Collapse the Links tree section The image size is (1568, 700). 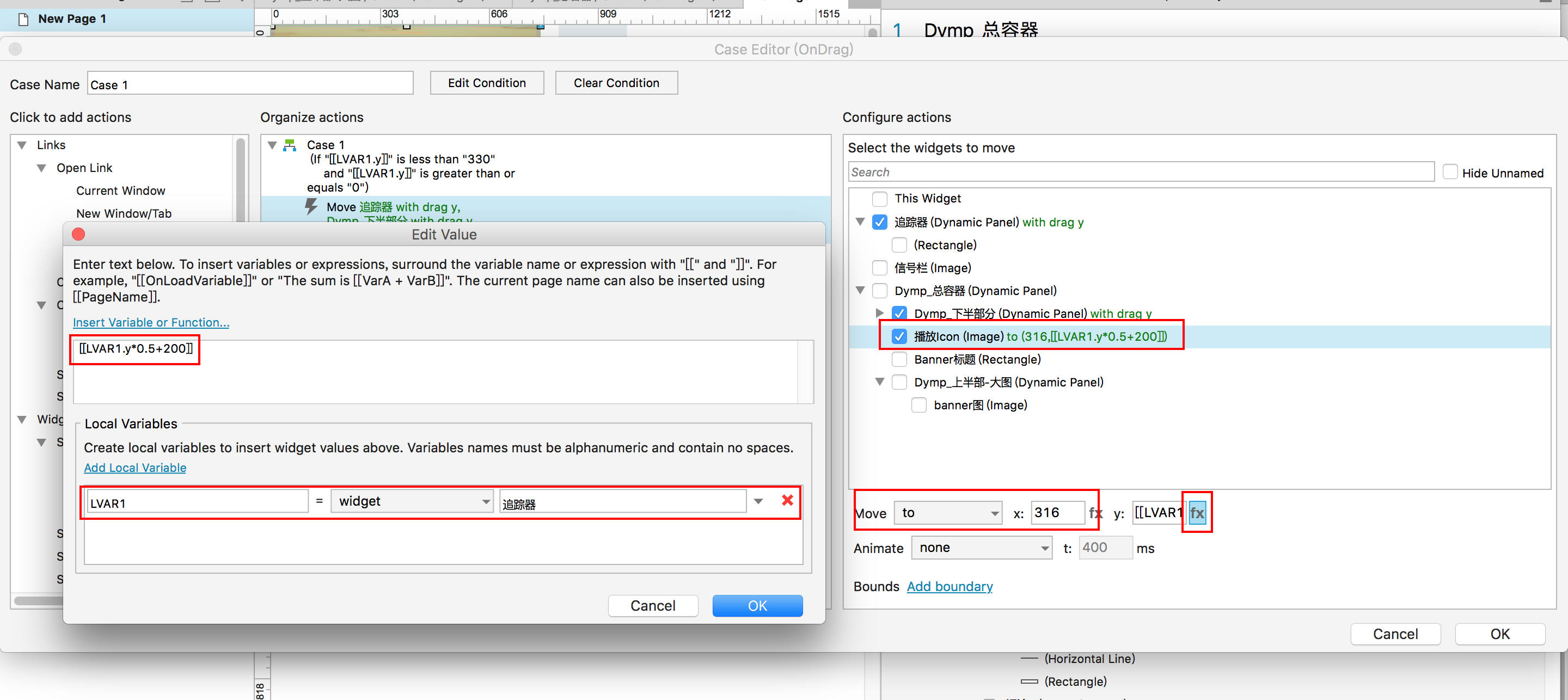[x=22, y=145]
